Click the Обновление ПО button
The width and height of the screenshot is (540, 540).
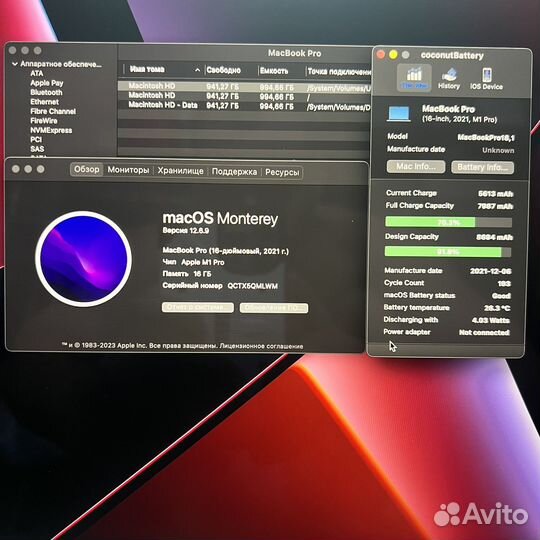pyautogui.click(x=274, y=308)
